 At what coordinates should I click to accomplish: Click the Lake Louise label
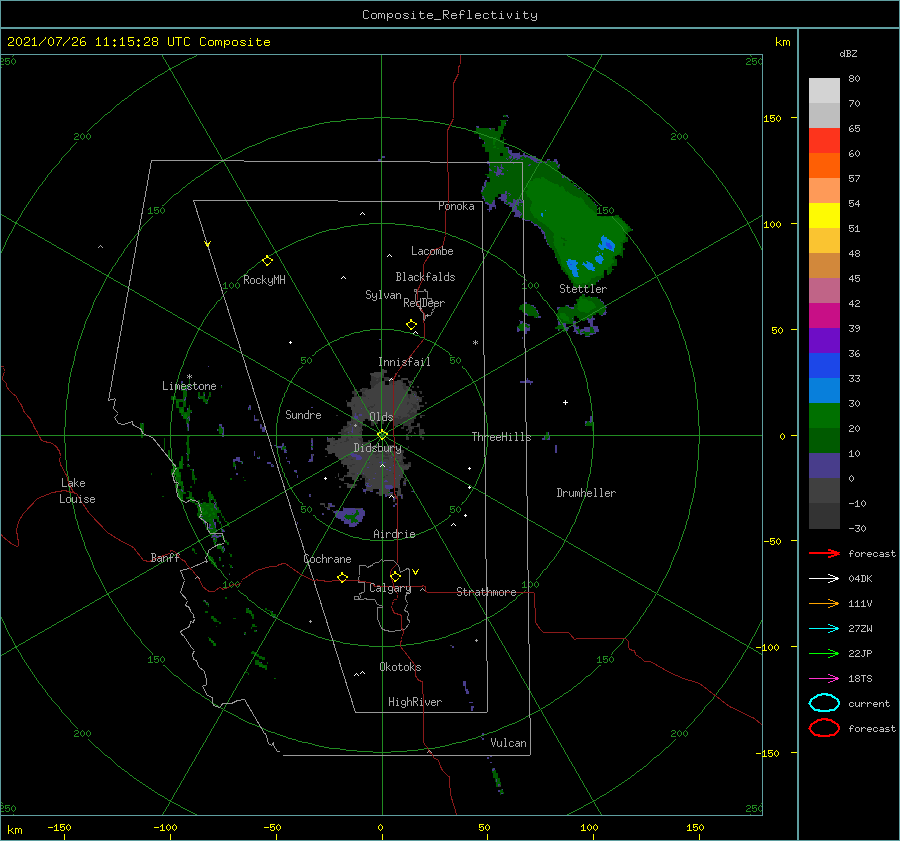77,491
